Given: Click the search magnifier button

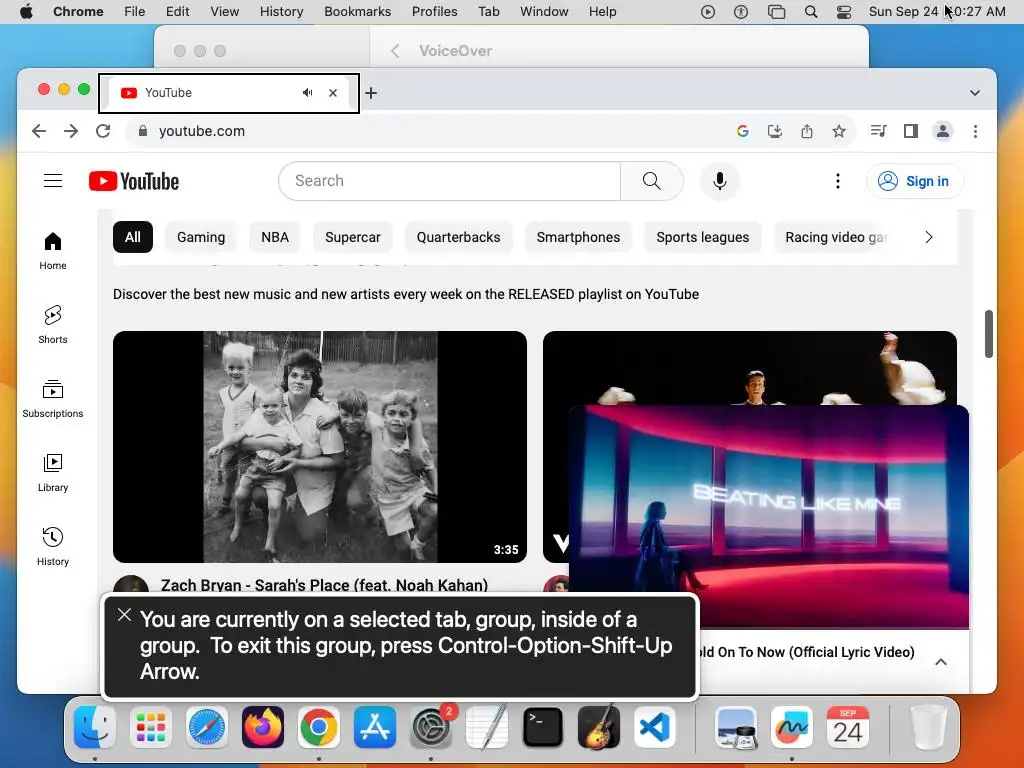Looking at the screenshot, I should point(651,181).
